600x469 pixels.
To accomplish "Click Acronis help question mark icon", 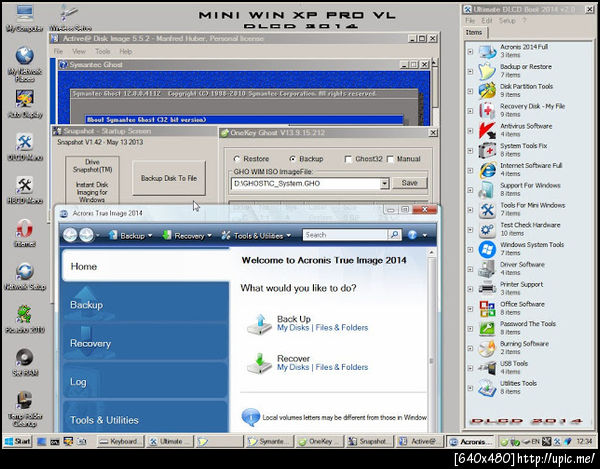I will [412, 235].
